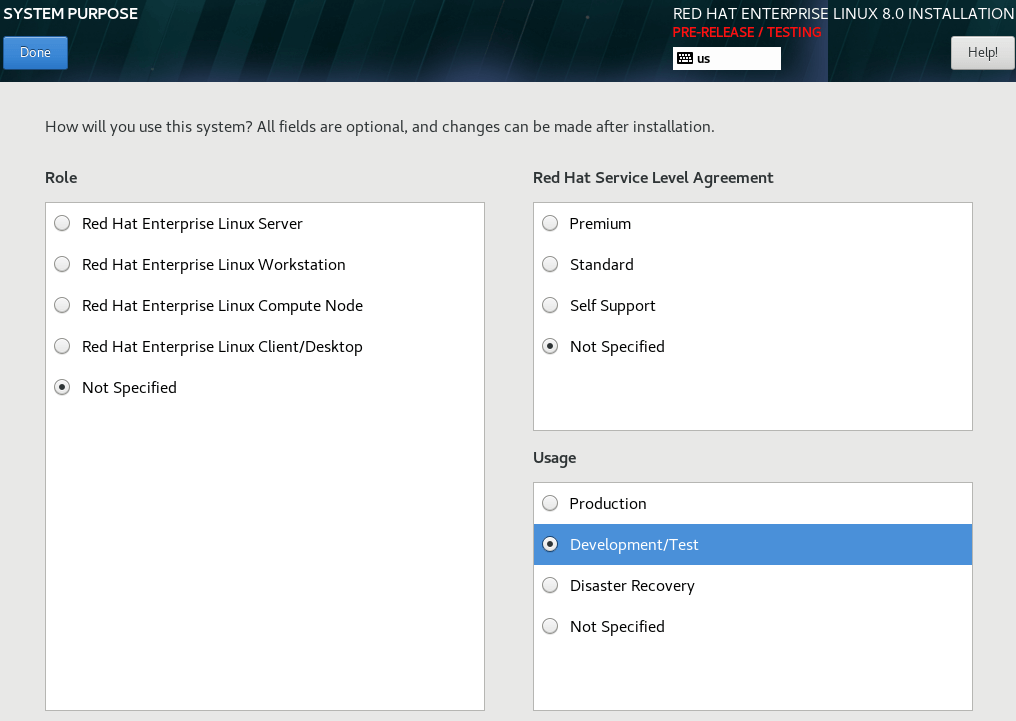Click the keyboard layout icon

[x=685, y=59]
